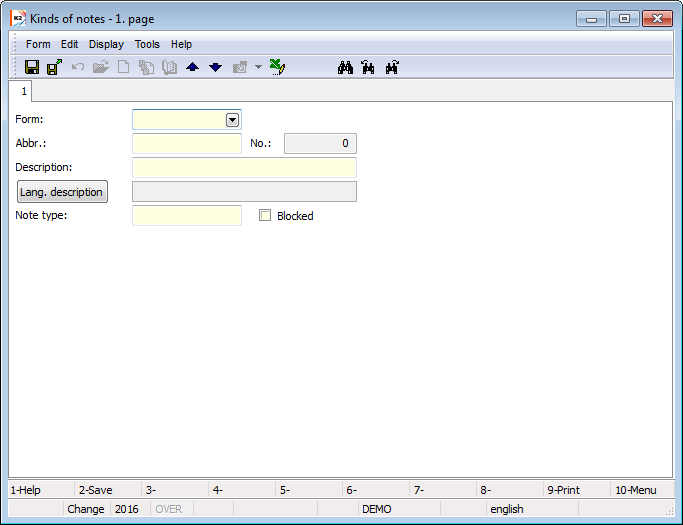The image size is (683, 525).
Task: Click the 3- function key slot
Action: pos(175,490)
